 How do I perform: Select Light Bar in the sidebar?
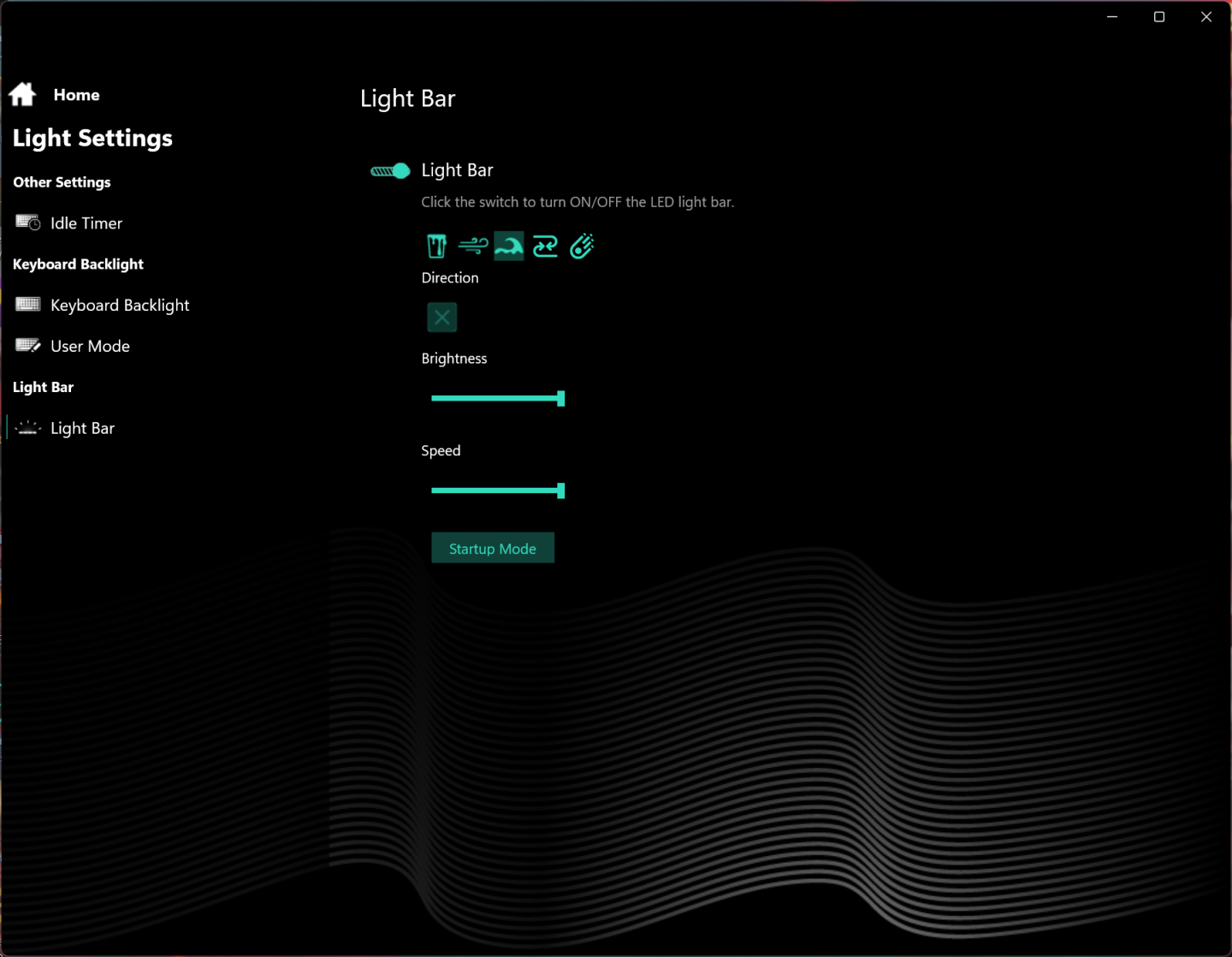tap(82, 428)
